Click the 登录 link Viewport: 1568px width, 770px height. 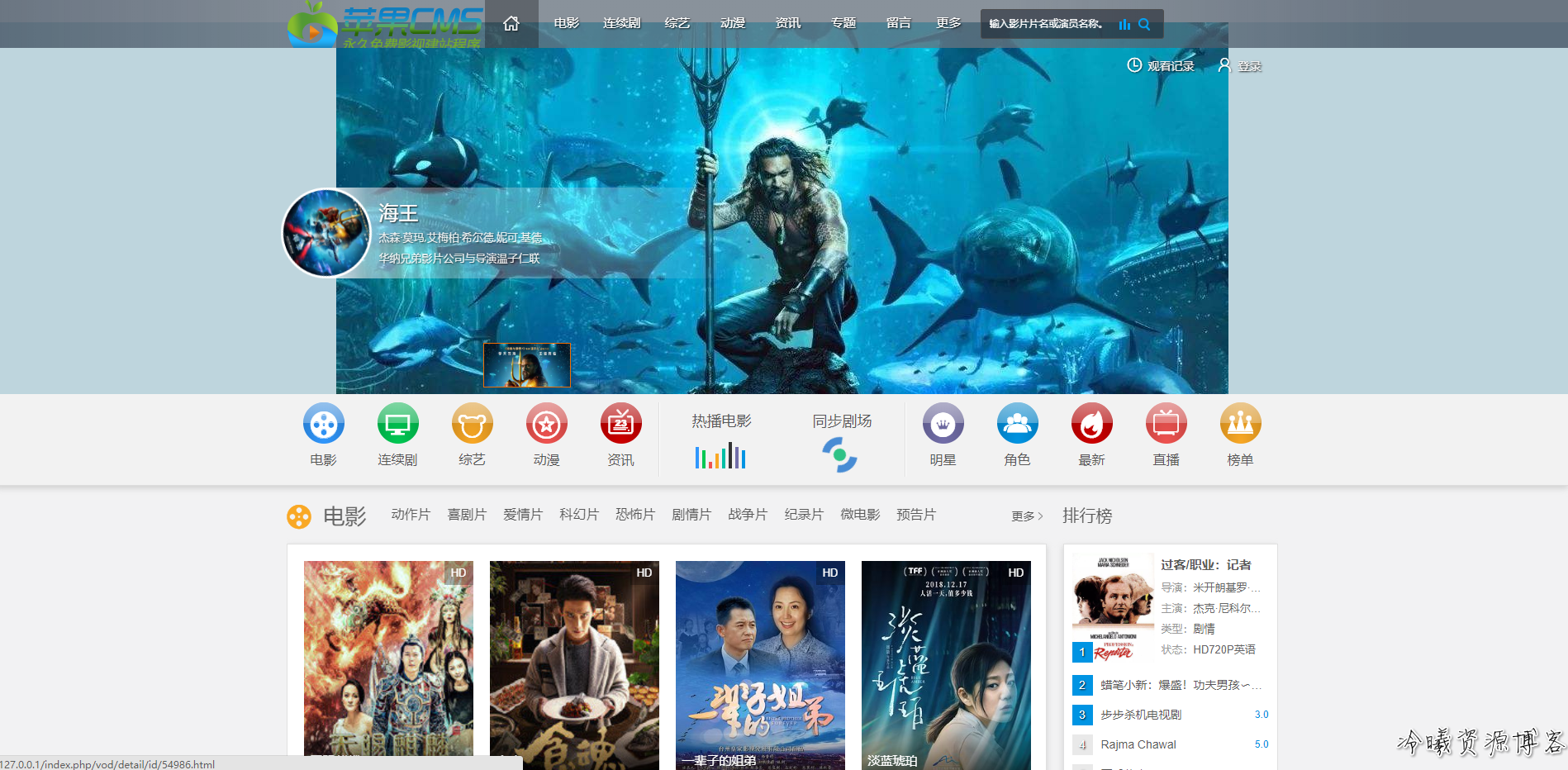[x=1250, y=66]
